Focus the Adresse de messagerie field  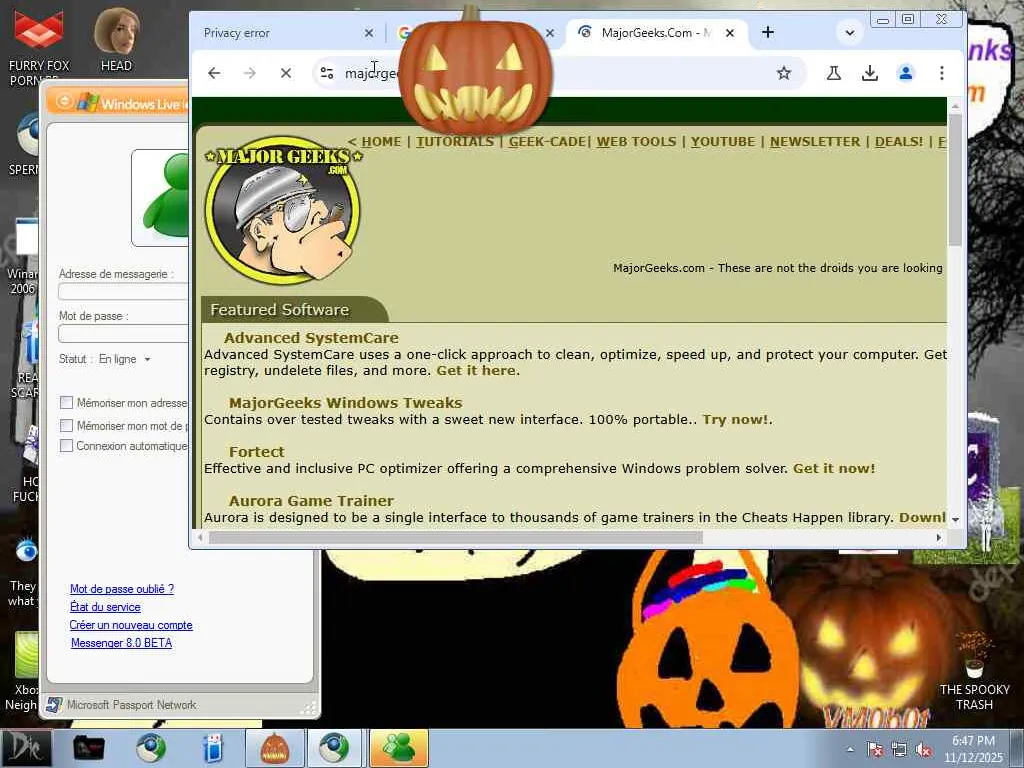click(123, 291)
